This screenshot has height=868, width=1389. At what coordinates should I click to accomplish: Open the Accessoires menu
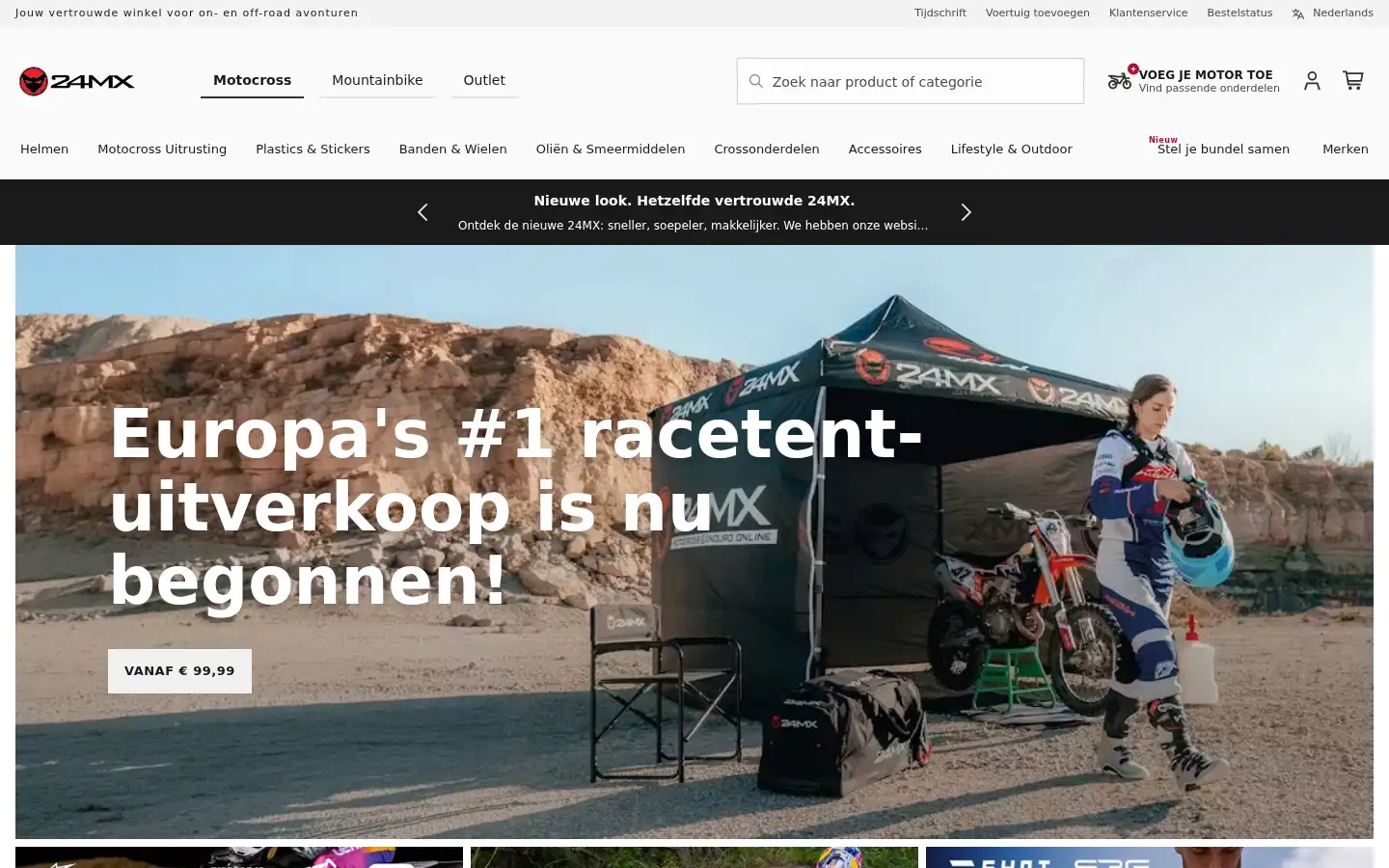(885, 149)
